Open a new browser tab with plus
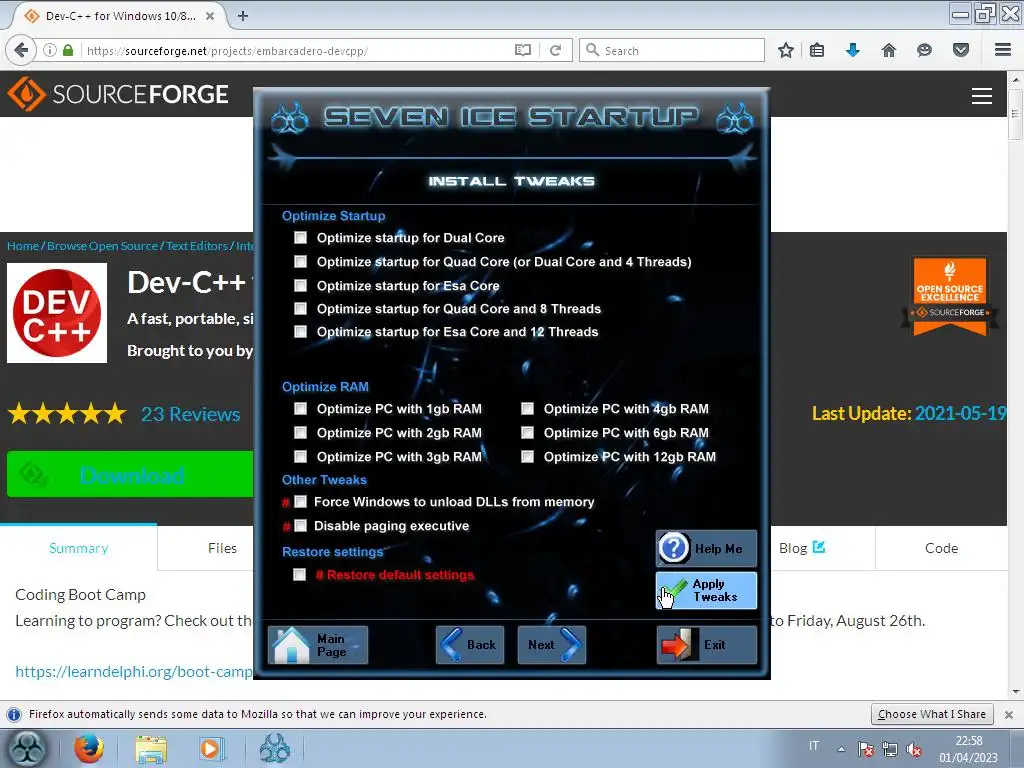 point(243,16)
